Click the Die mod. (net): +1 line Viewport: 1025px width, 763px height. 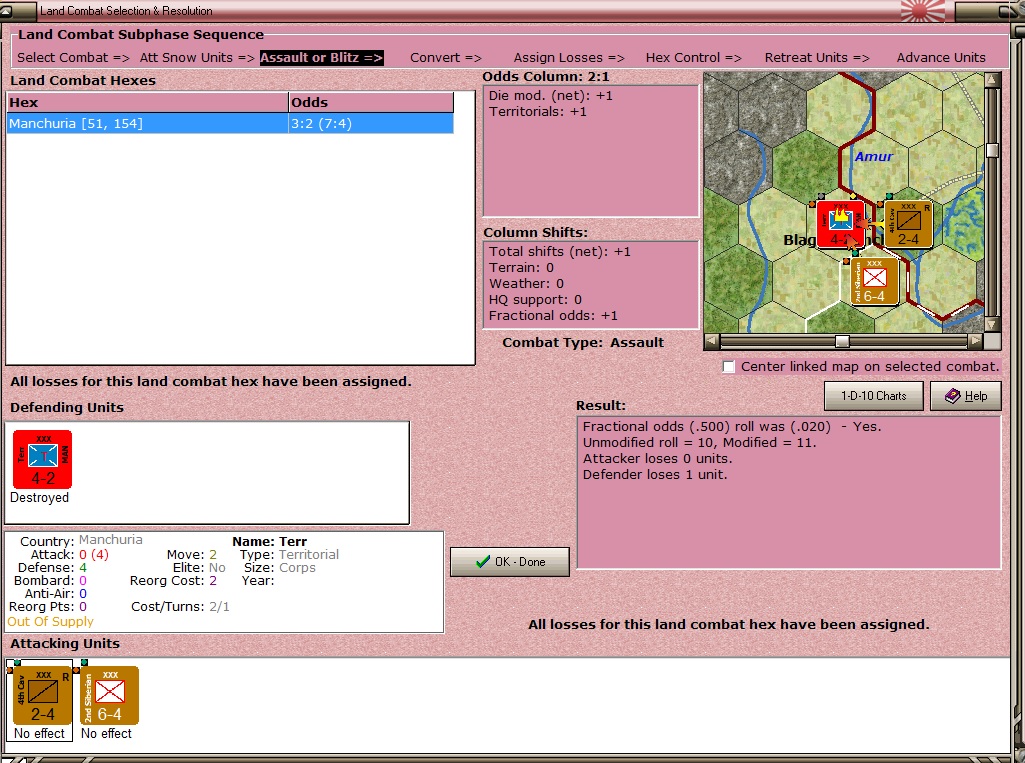tap(550, 95)
